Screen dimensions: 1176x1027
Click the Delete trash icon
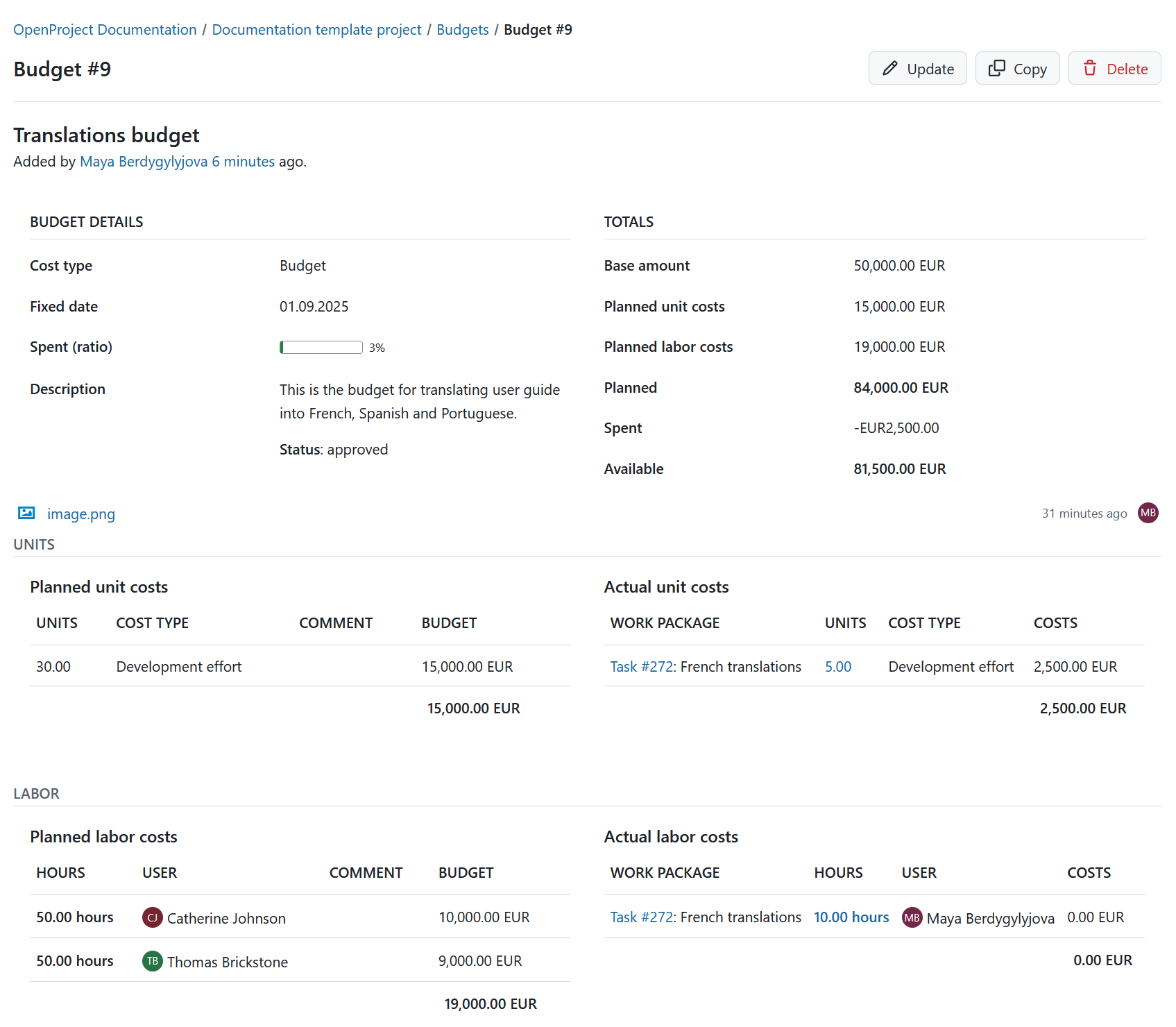[1091, 68]
